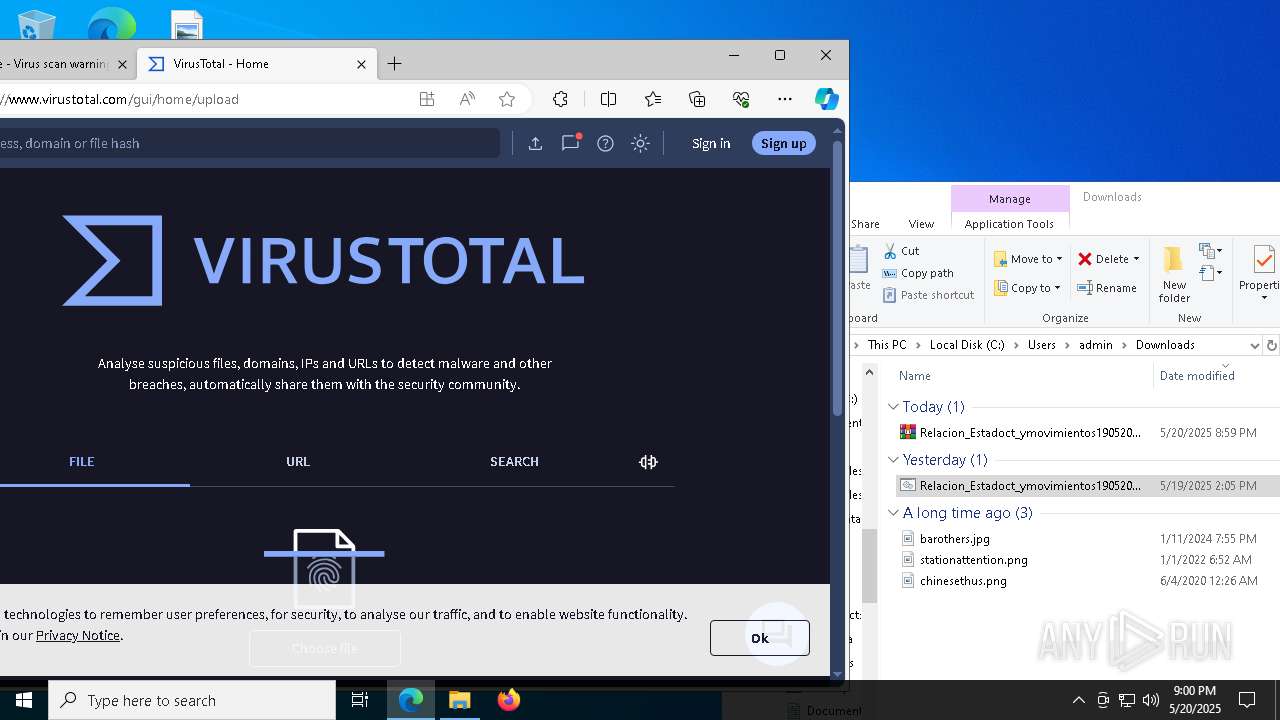Click Copy path in Explorer ribbon
1280x720 pixels.
[918, 273]
